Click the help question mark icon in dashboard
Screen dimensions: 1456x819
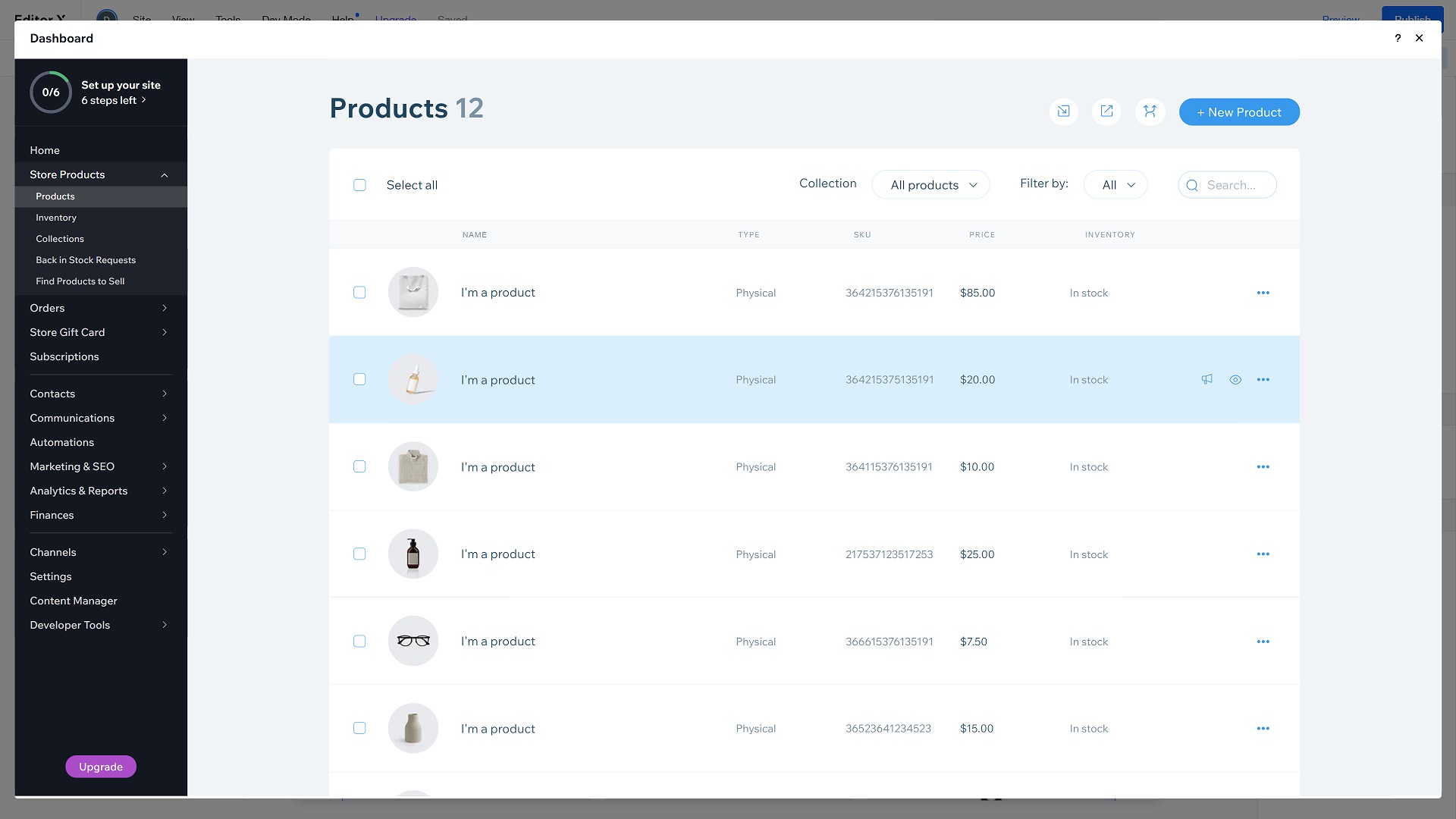pyautogui.click(x=1398, y=38)
